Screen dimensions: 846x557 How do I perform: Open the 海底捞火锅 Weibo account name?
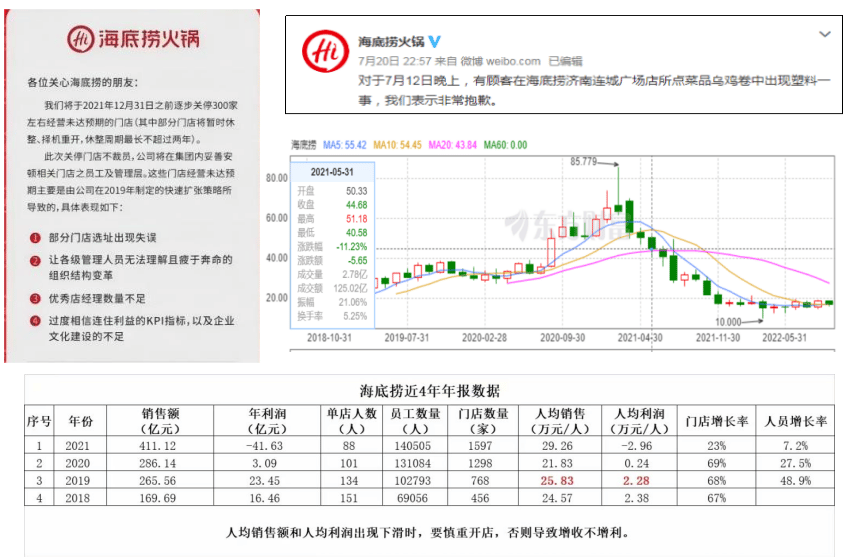point(392,42)
